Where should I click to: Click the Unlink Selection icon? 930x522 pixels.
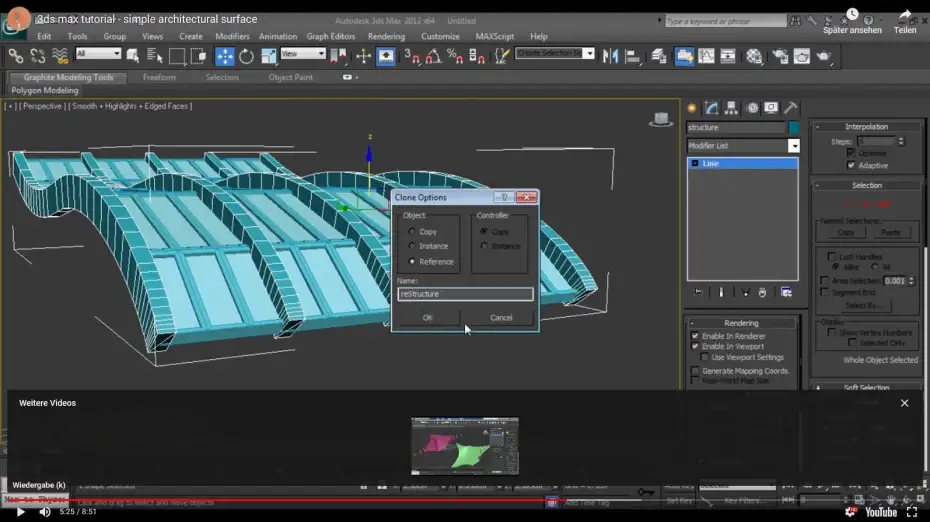coord(37,56)
